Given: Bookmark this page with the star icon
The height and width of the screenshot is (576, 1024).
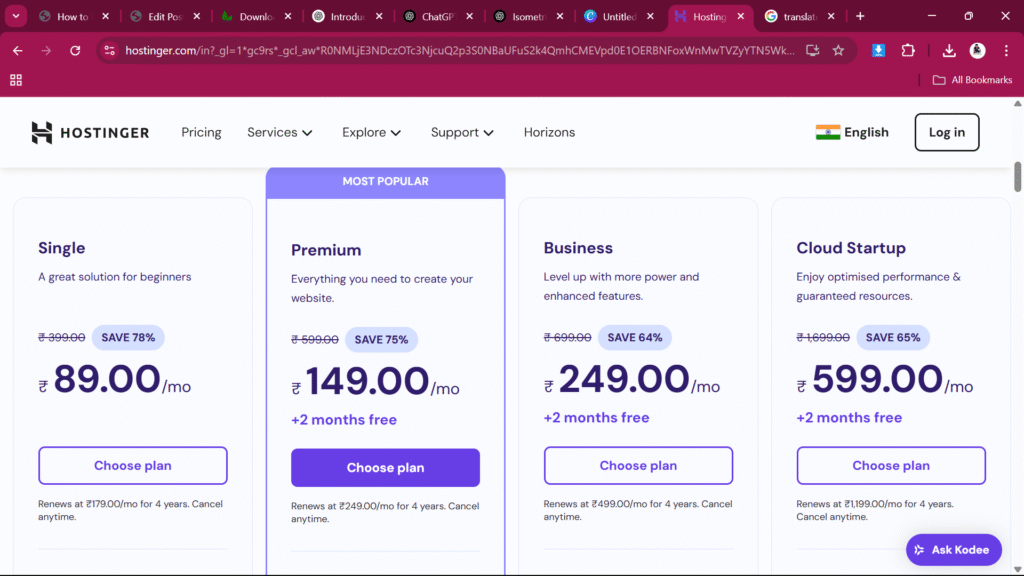Looking at the screenshot, I should pos(838,50).
